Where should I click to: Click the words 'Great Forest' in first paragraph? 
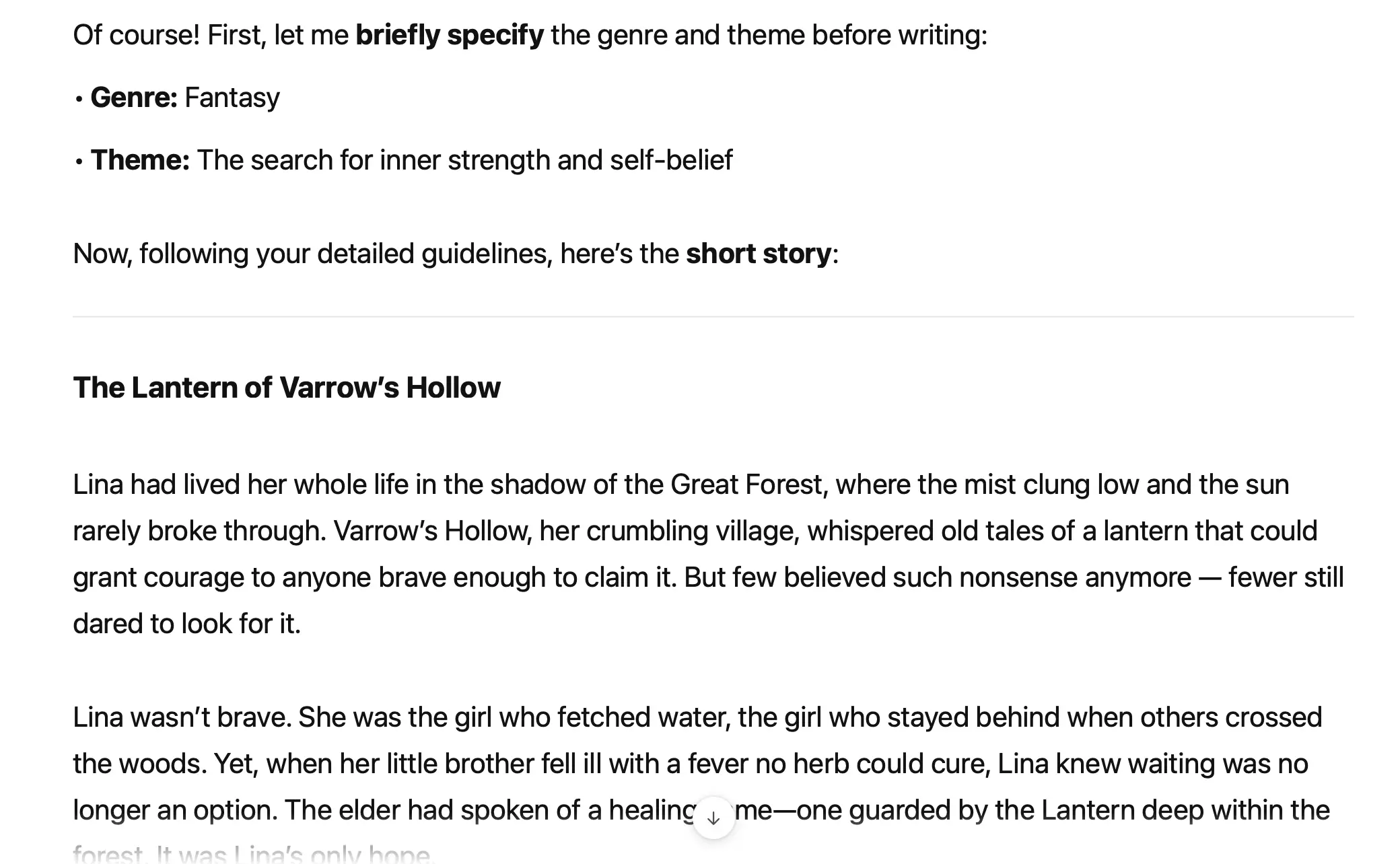click(746, 484)
